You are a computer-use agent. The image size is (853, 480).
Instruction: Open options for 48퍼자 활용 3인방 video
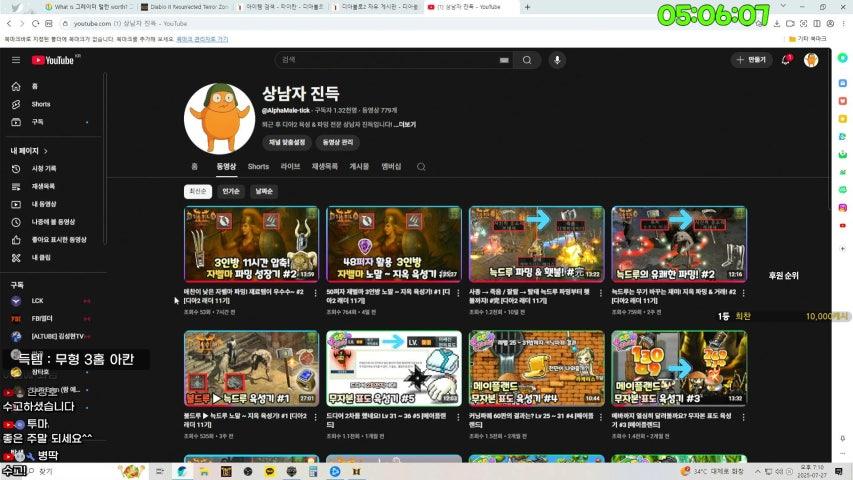(458, 293)
